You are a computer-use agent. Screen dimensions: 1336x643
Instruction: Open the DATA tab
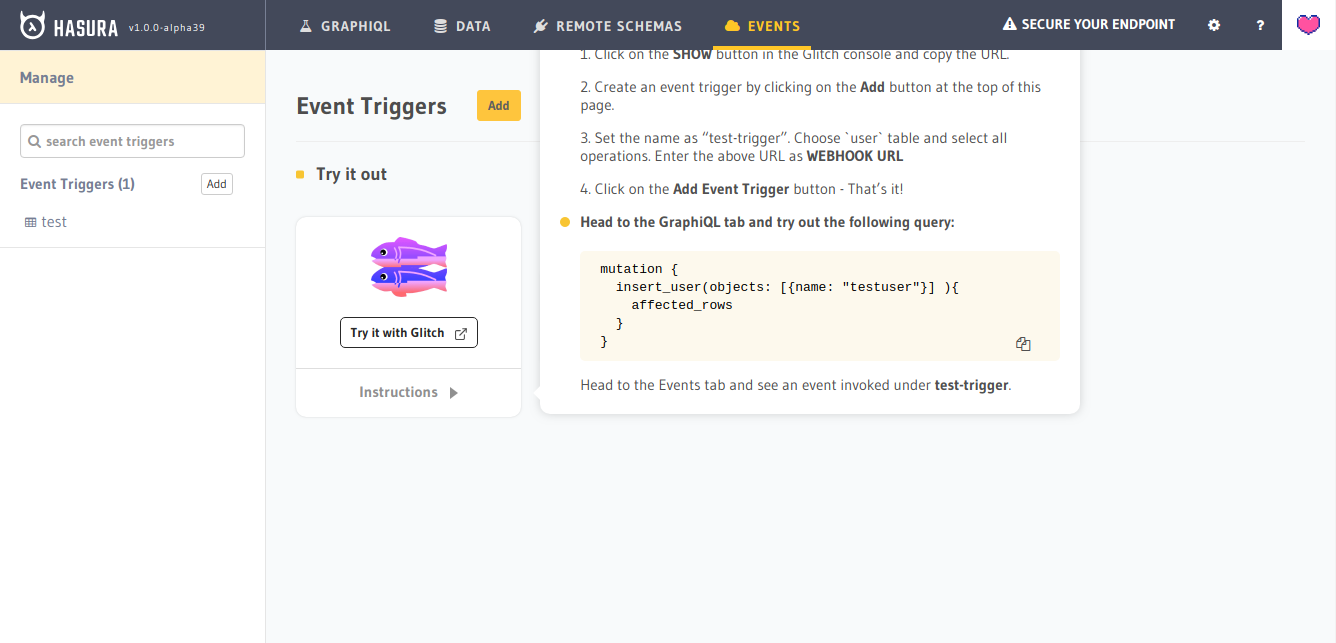462,26
